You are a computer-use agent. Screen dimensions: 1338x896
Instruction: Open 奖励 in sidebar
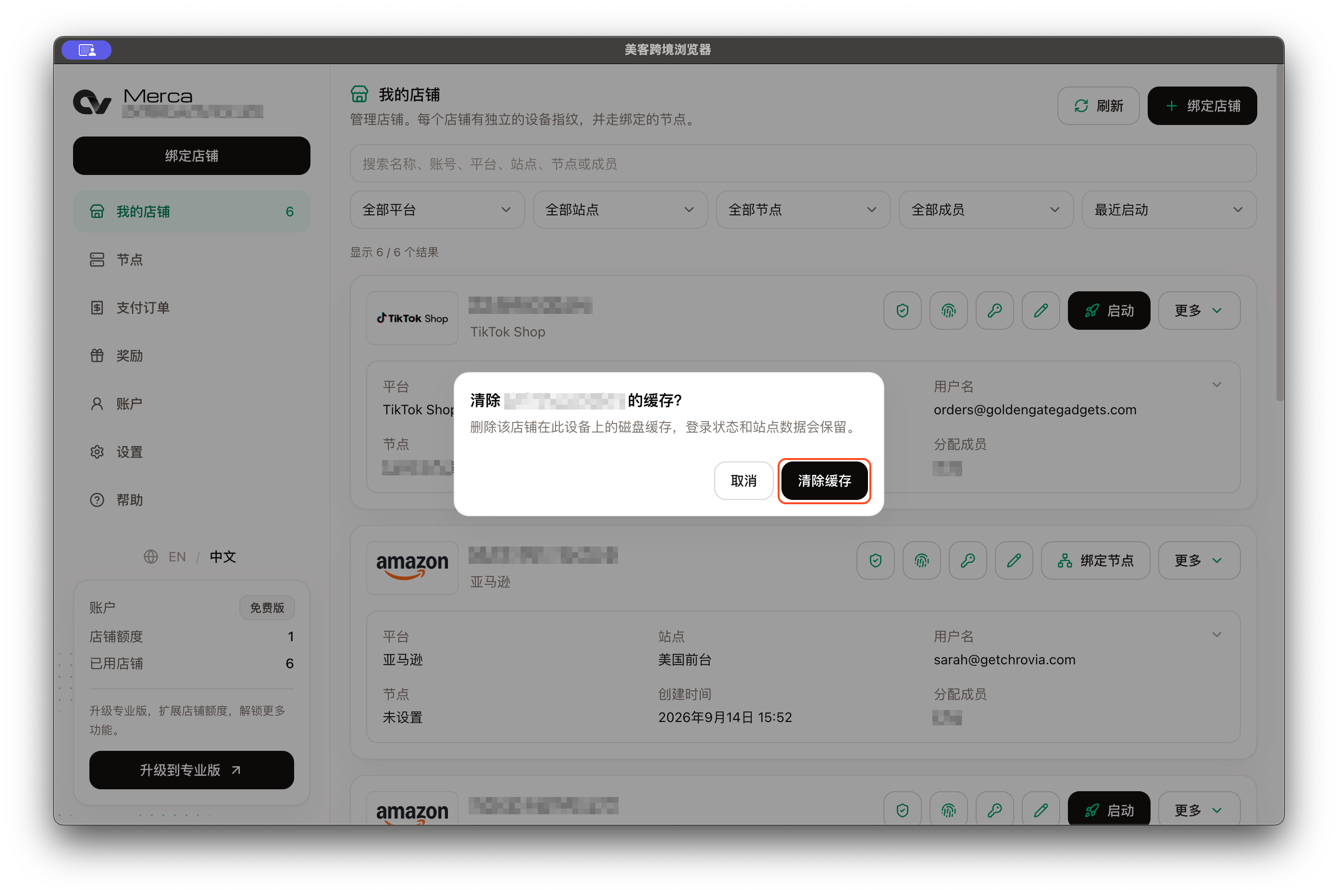tap(191, 355)
